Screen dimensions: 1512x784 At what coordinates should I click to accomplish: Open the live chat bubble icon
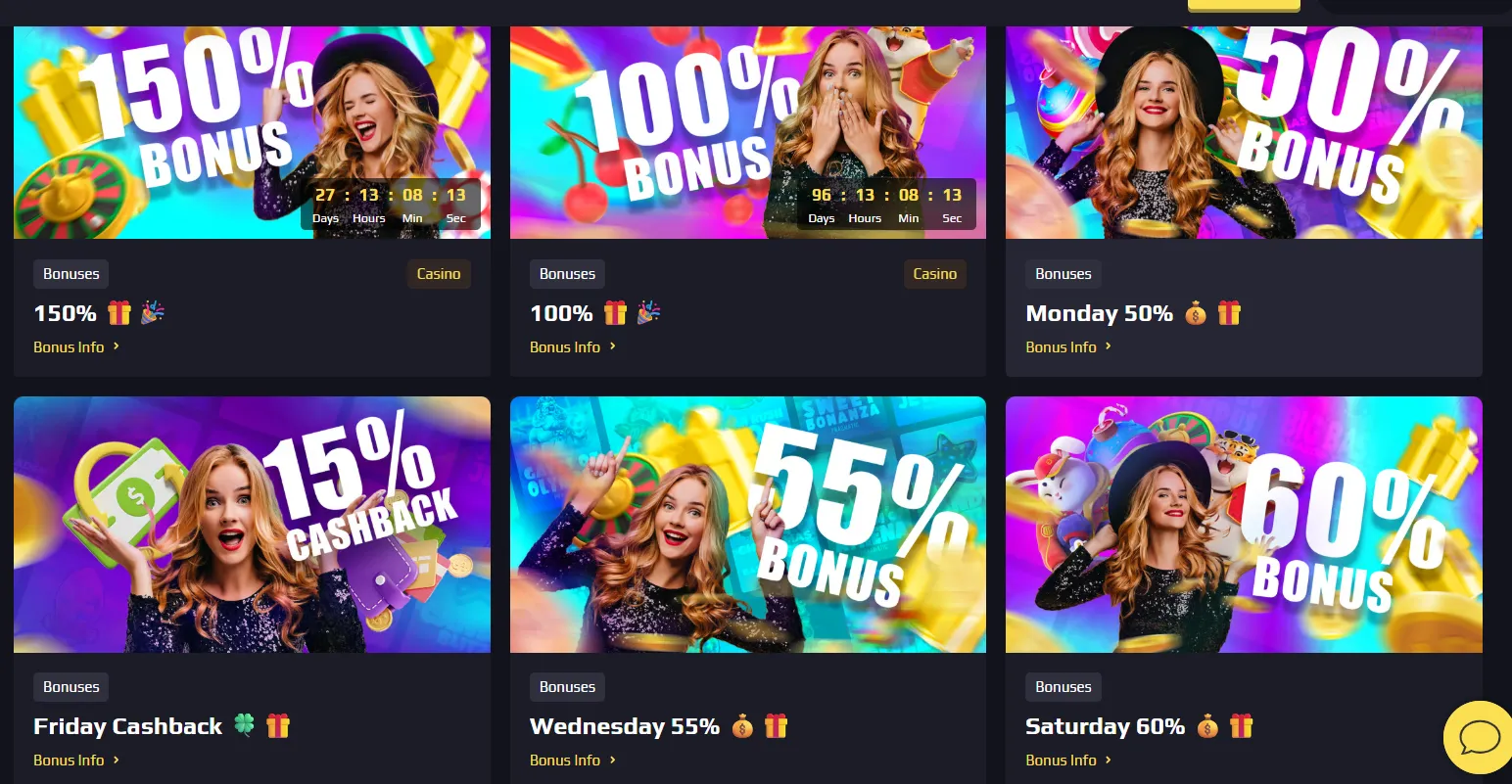click(1479, 738)
